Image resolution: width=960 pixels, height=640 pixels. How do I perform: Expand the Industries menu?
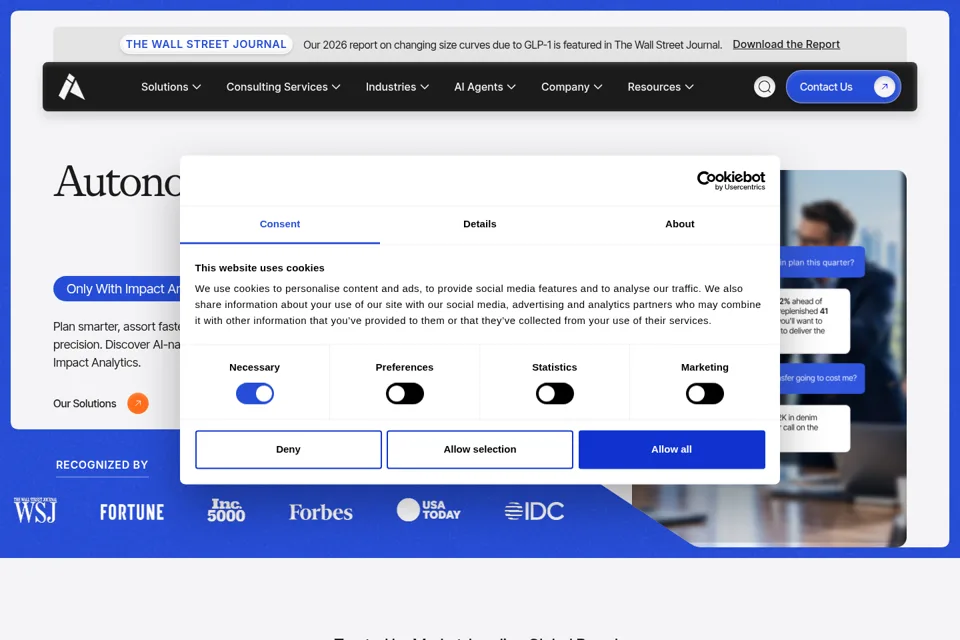(397, 87)
